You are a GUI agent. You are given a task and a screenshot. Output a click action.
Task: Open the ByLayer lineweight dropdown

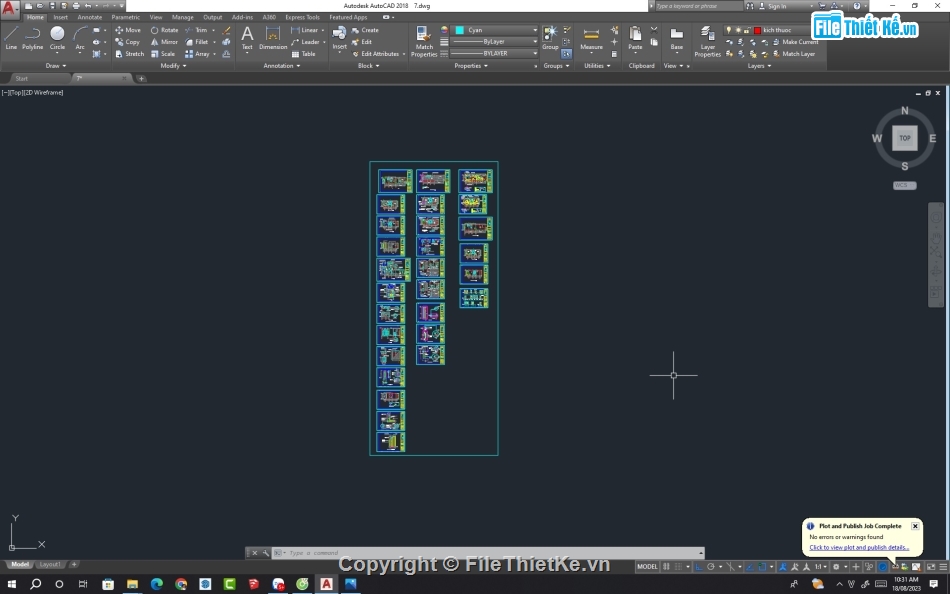(494, 42)
